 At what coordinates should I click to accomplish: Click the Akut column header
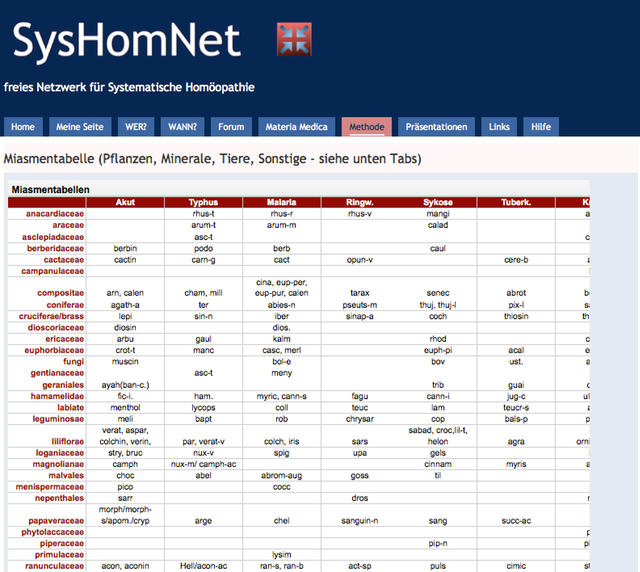[x=125, y=202]
